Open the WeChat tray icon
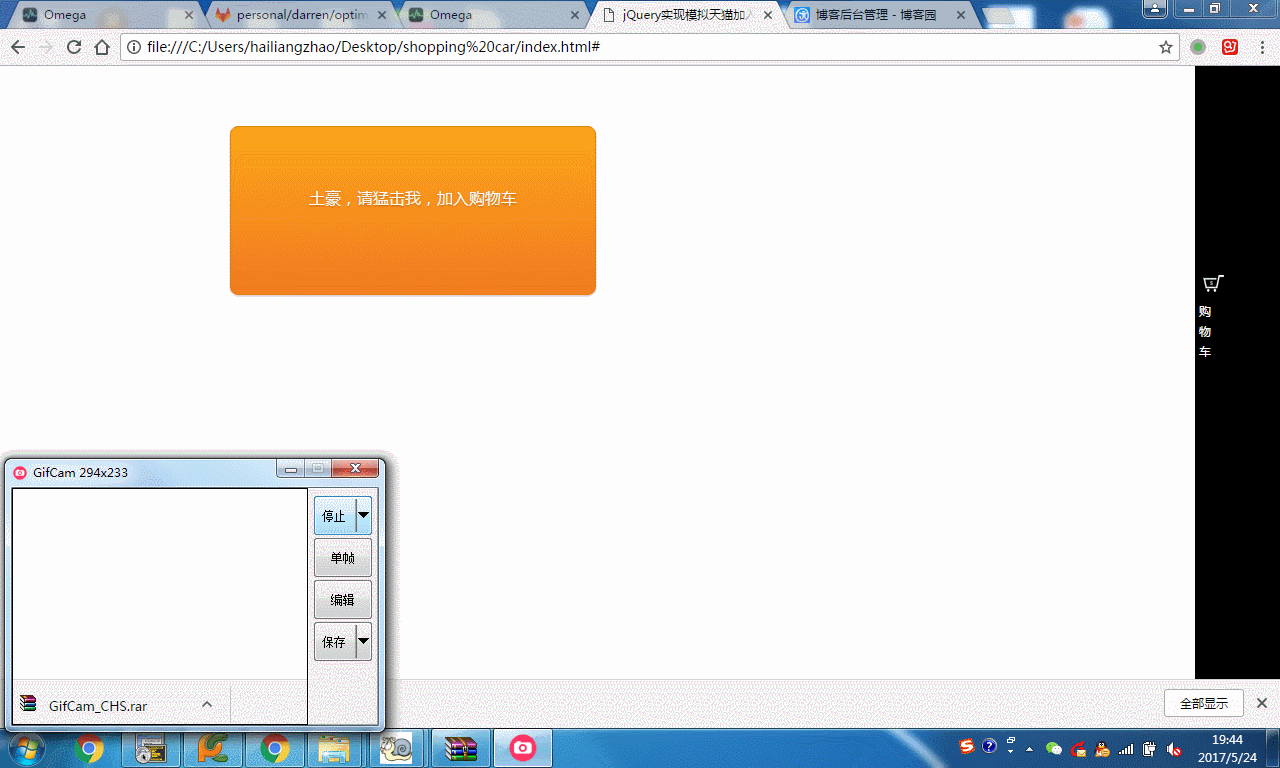Viewport: 1280px width, 768px height. [1053, 748]
